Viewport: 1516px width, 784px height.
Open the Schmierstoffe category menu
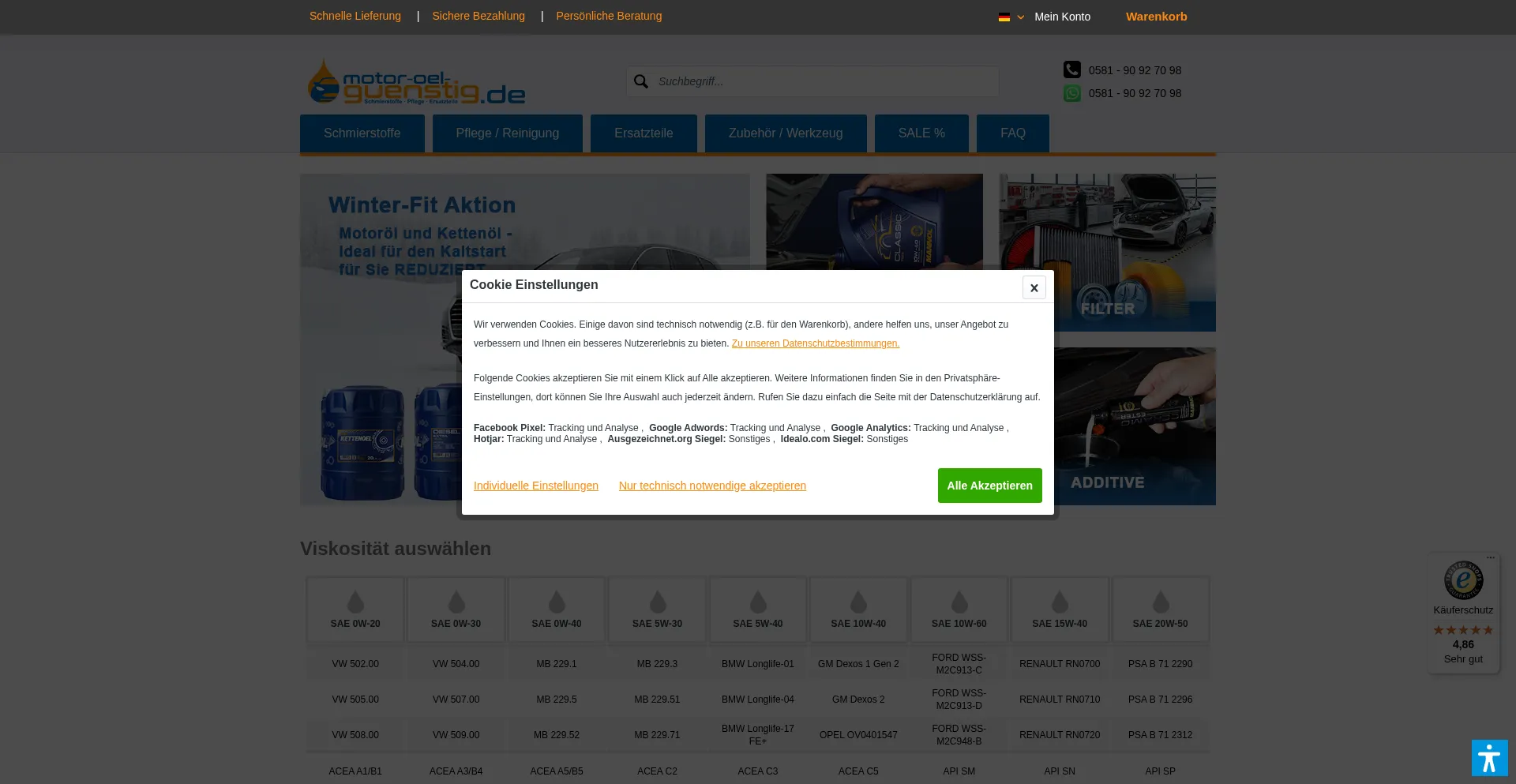(362, 133)
